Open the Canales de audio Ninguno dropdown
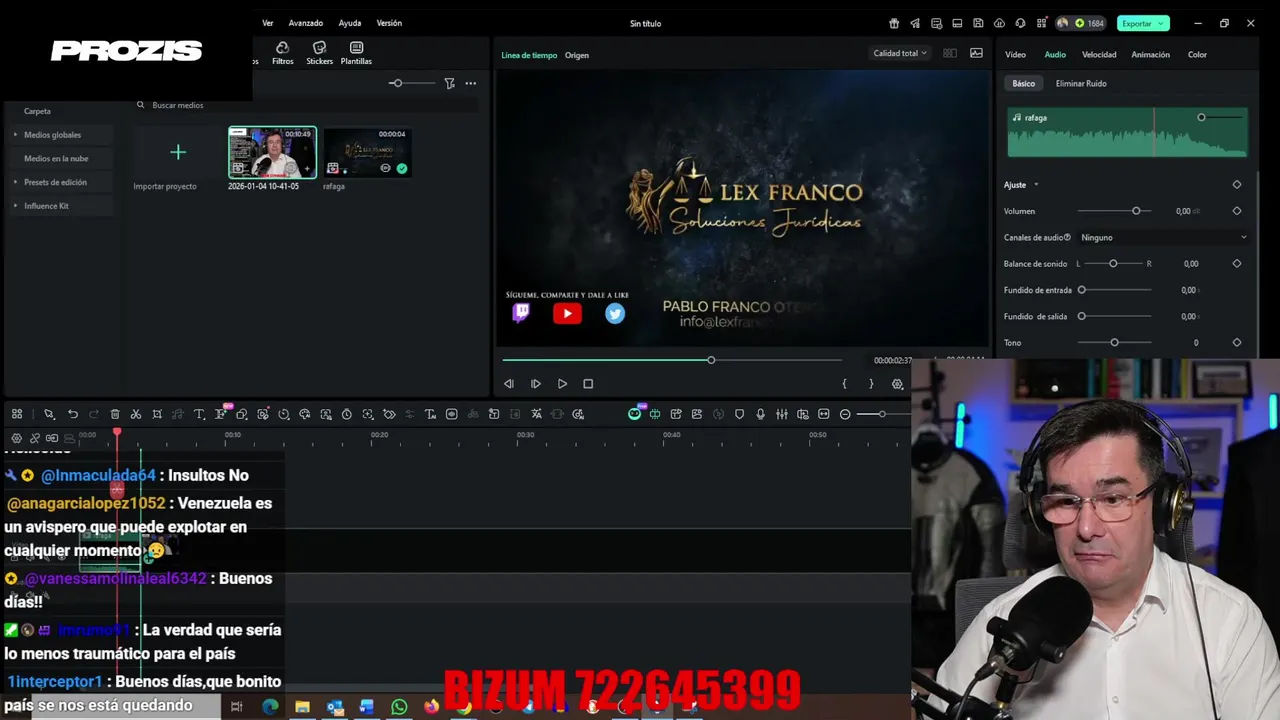Image resolution: width=1280 pixels, height=720 pixels. point(1163,237)
